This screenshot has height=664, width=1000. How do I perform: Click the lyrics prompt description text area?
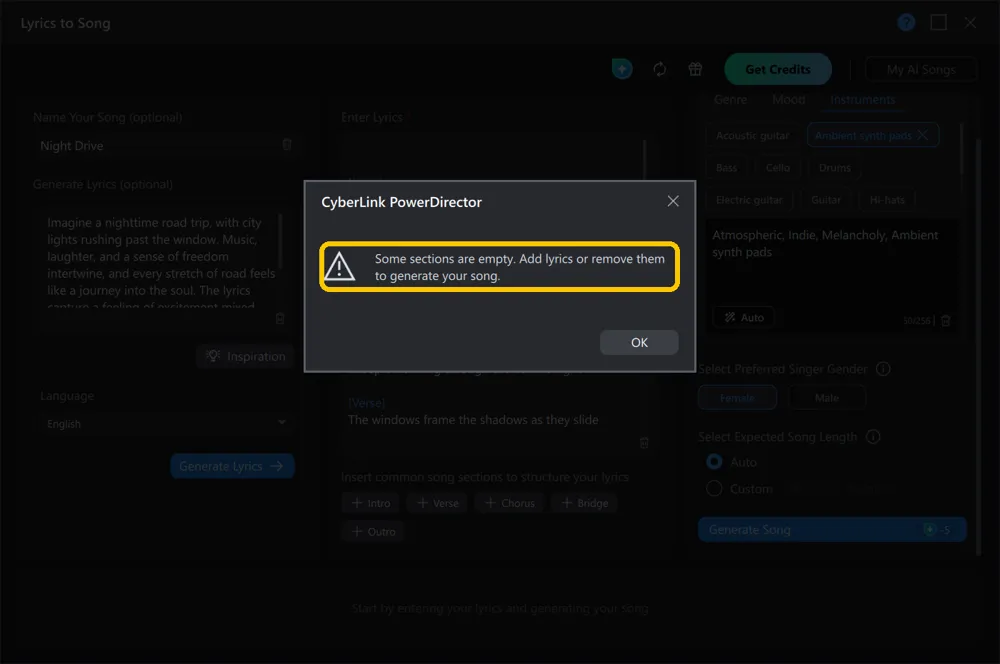click(x=160, y=263)
